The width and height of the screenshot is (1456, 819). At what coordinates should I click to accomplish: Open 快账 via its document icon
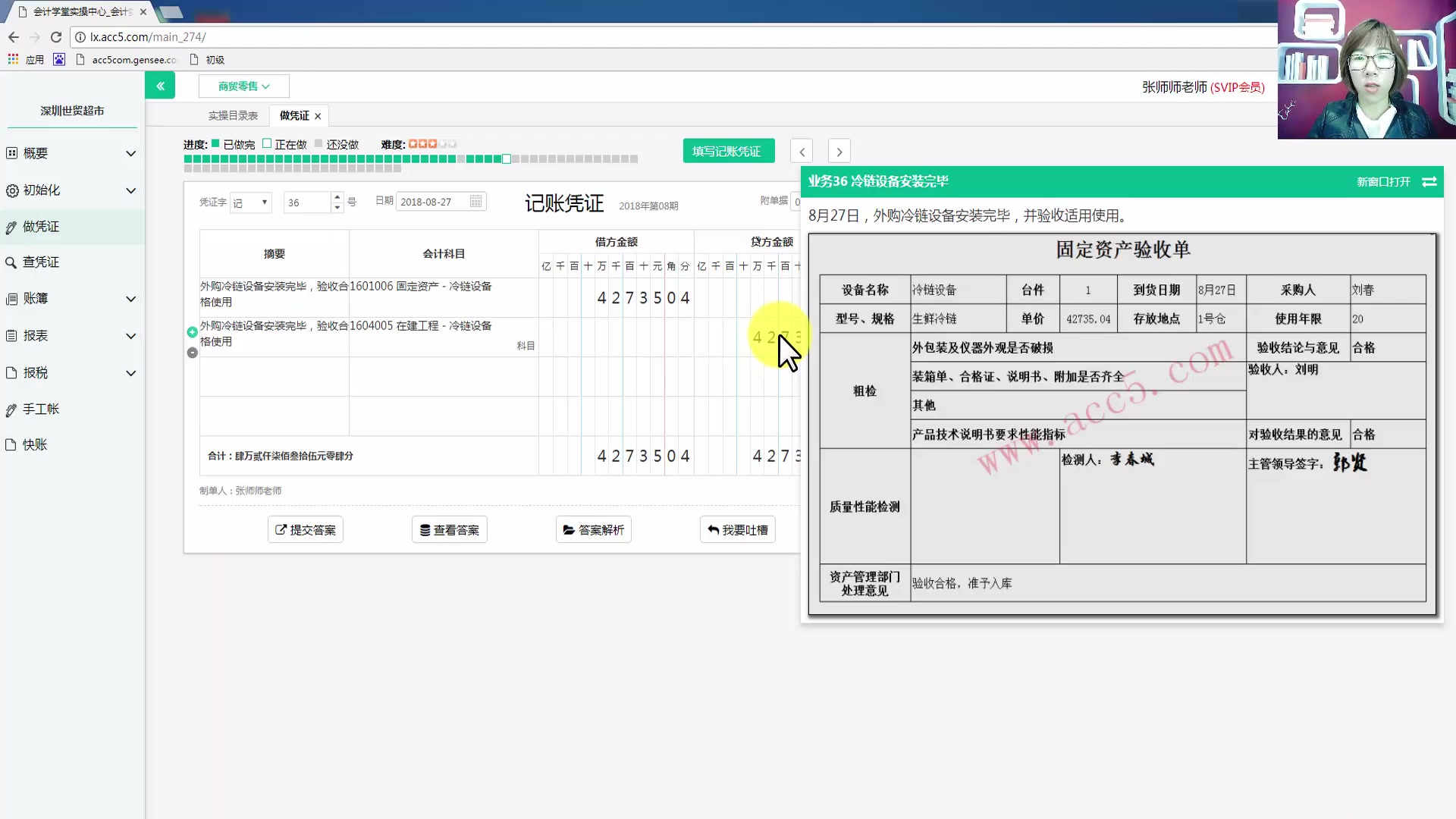pyautogui.click(x=11, y=444)
